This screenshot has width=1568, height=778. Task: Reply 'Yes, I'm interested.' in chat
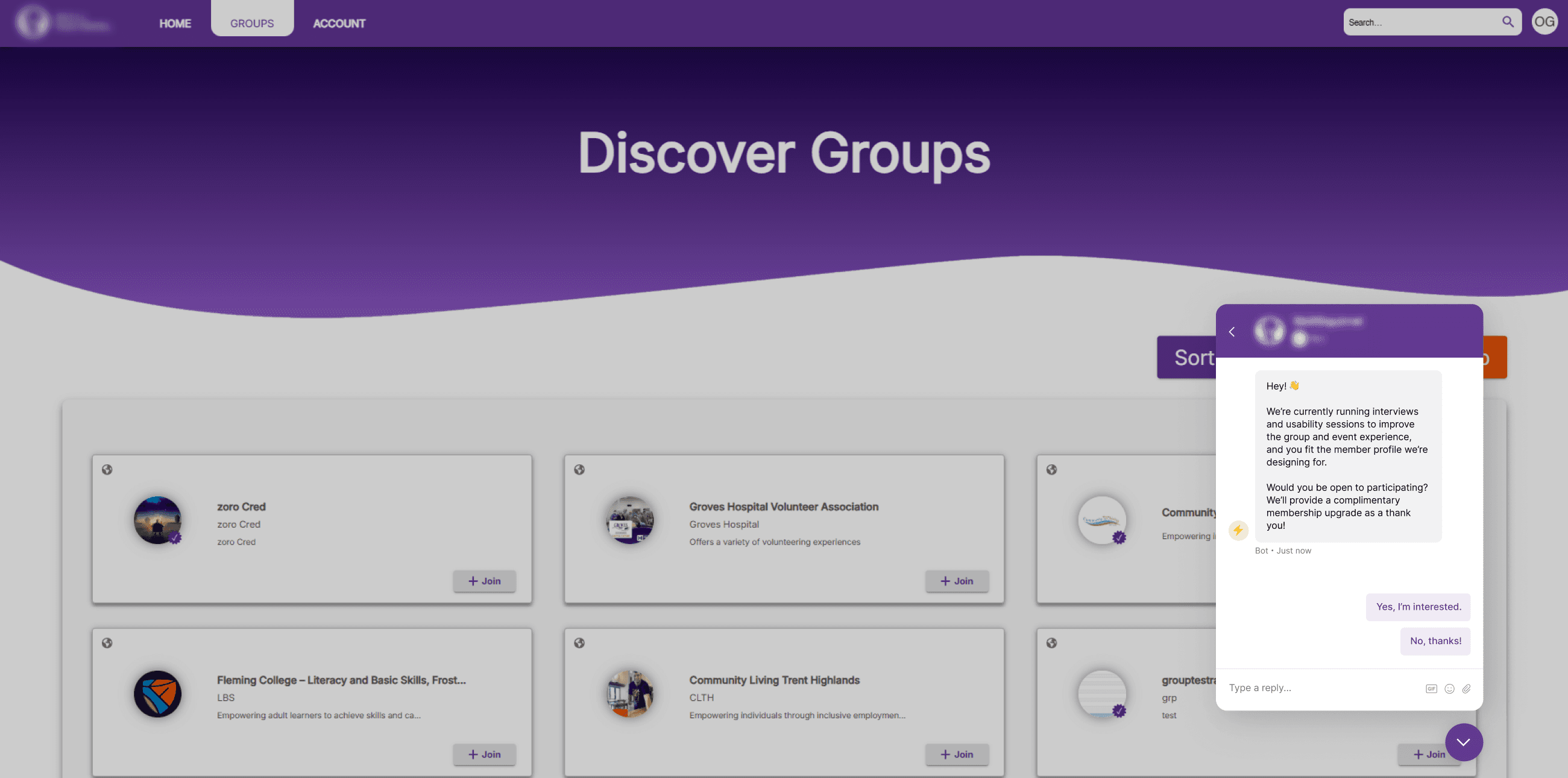pyautogui.click(x=1418, y=606)
